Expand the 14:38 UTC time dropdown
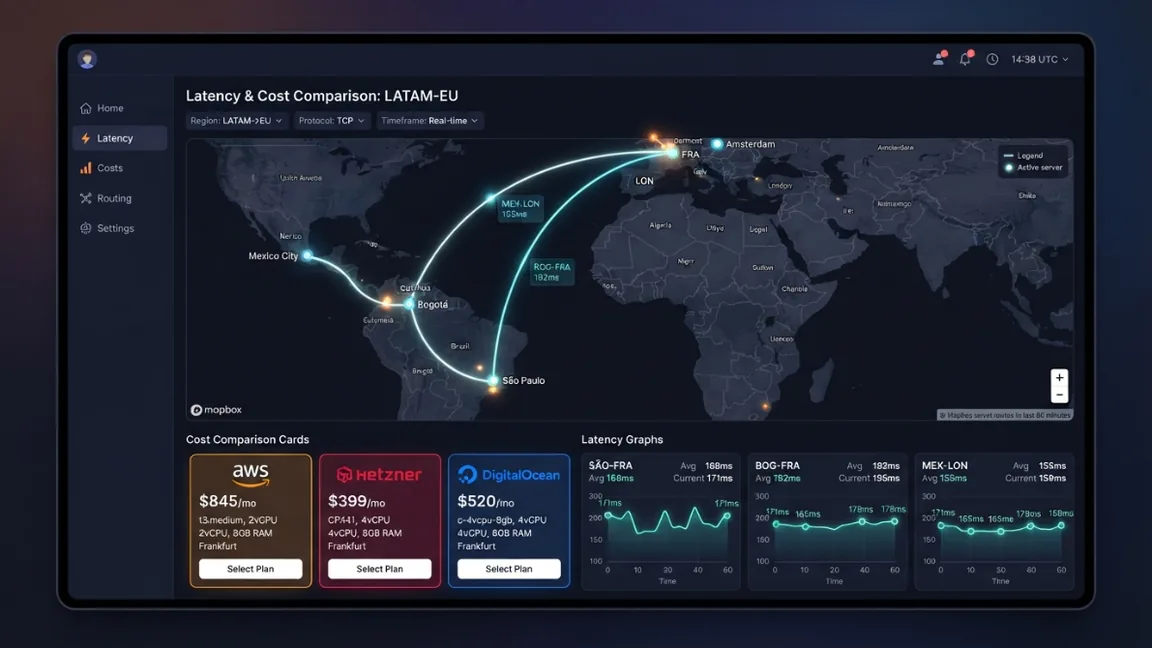This screenshot has height=648, width=1152. tap(1040, 59)
